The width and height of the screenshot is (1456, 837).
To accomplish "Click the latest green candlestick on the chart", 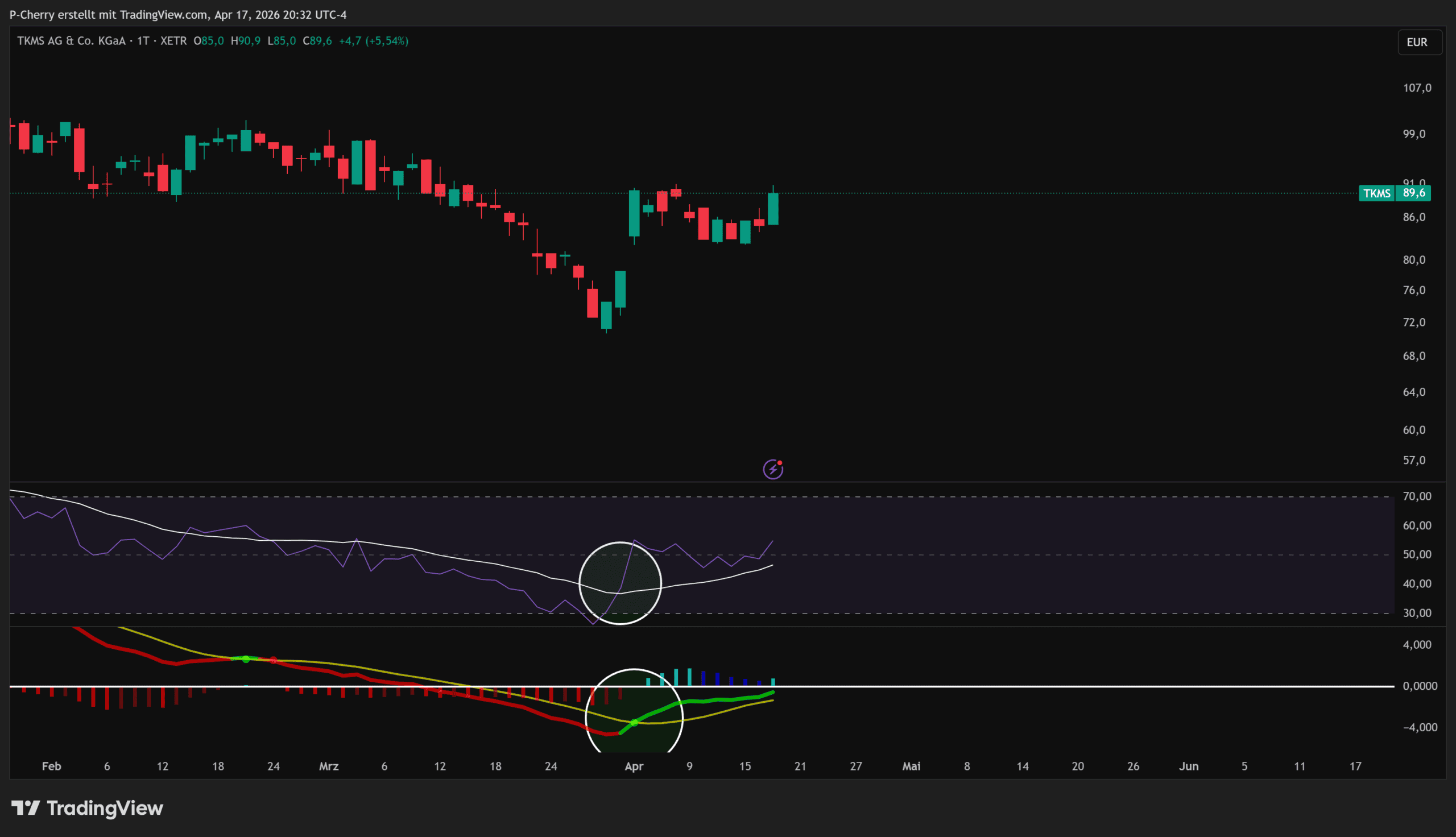I will pos(773,209).
